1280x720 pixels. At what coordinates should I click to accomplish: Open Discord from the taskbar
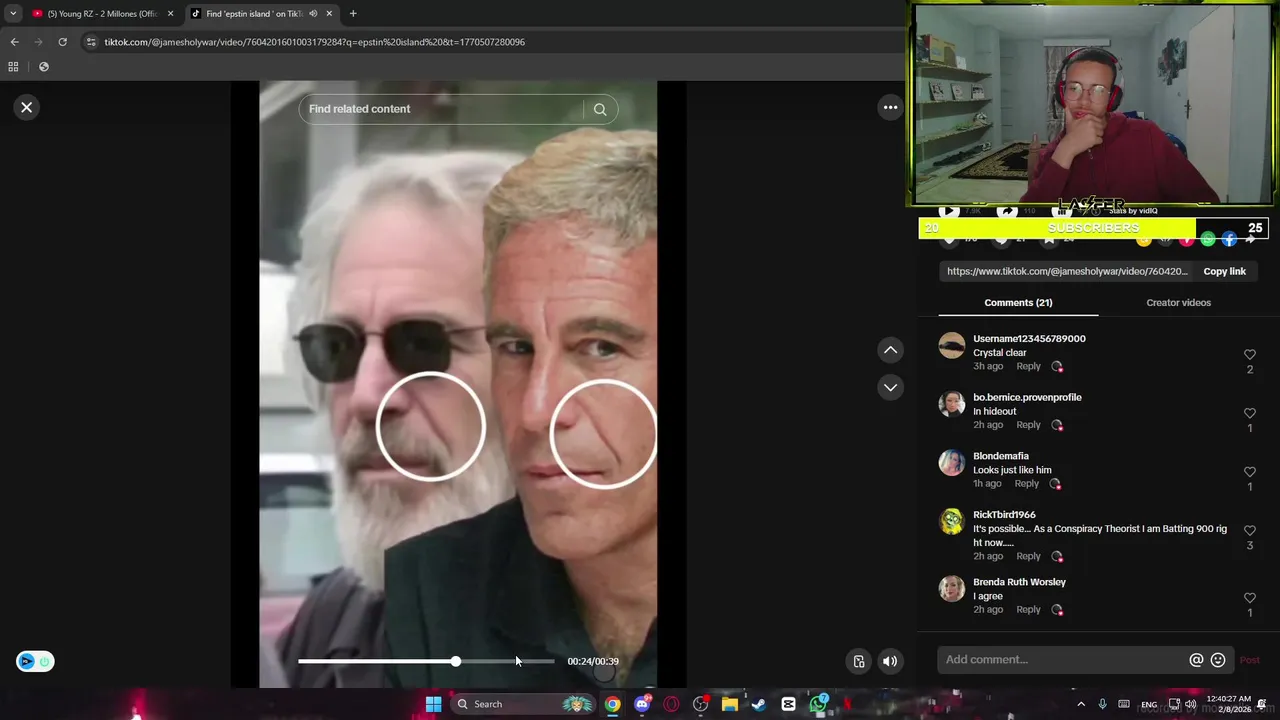pos(642,704)
